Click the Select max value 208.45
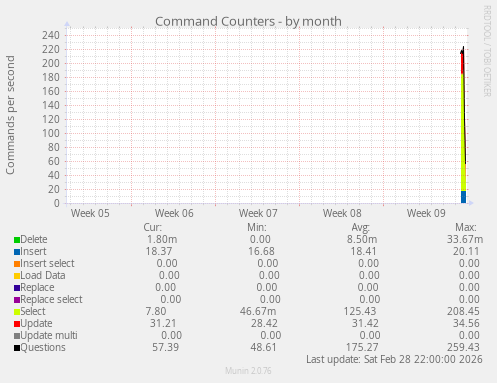 (x=463, y=311)
